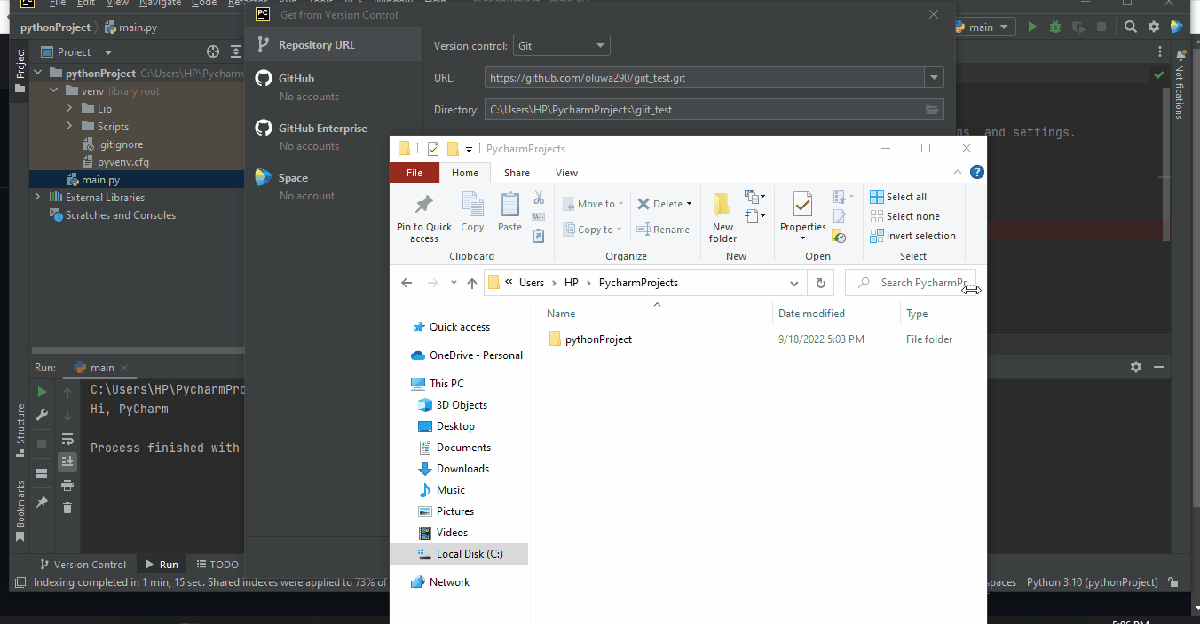The image size is (1200, 624).
Task: Select GitHub in Get from Version Control
Action: [x=296, y=78]
